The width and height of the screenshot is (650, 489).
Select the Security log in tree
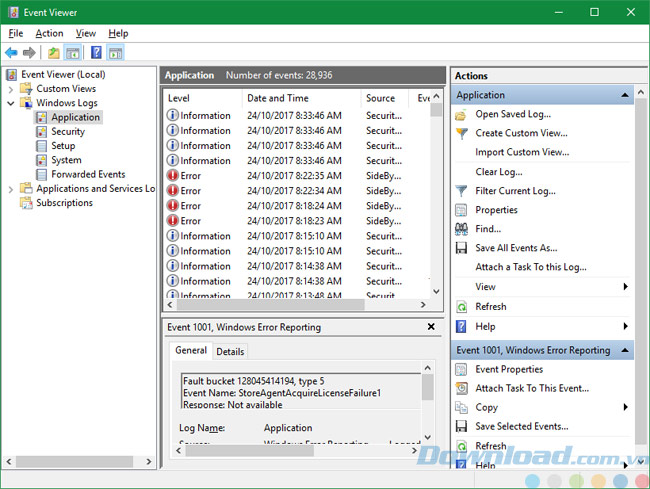click(x=68, y=131)
